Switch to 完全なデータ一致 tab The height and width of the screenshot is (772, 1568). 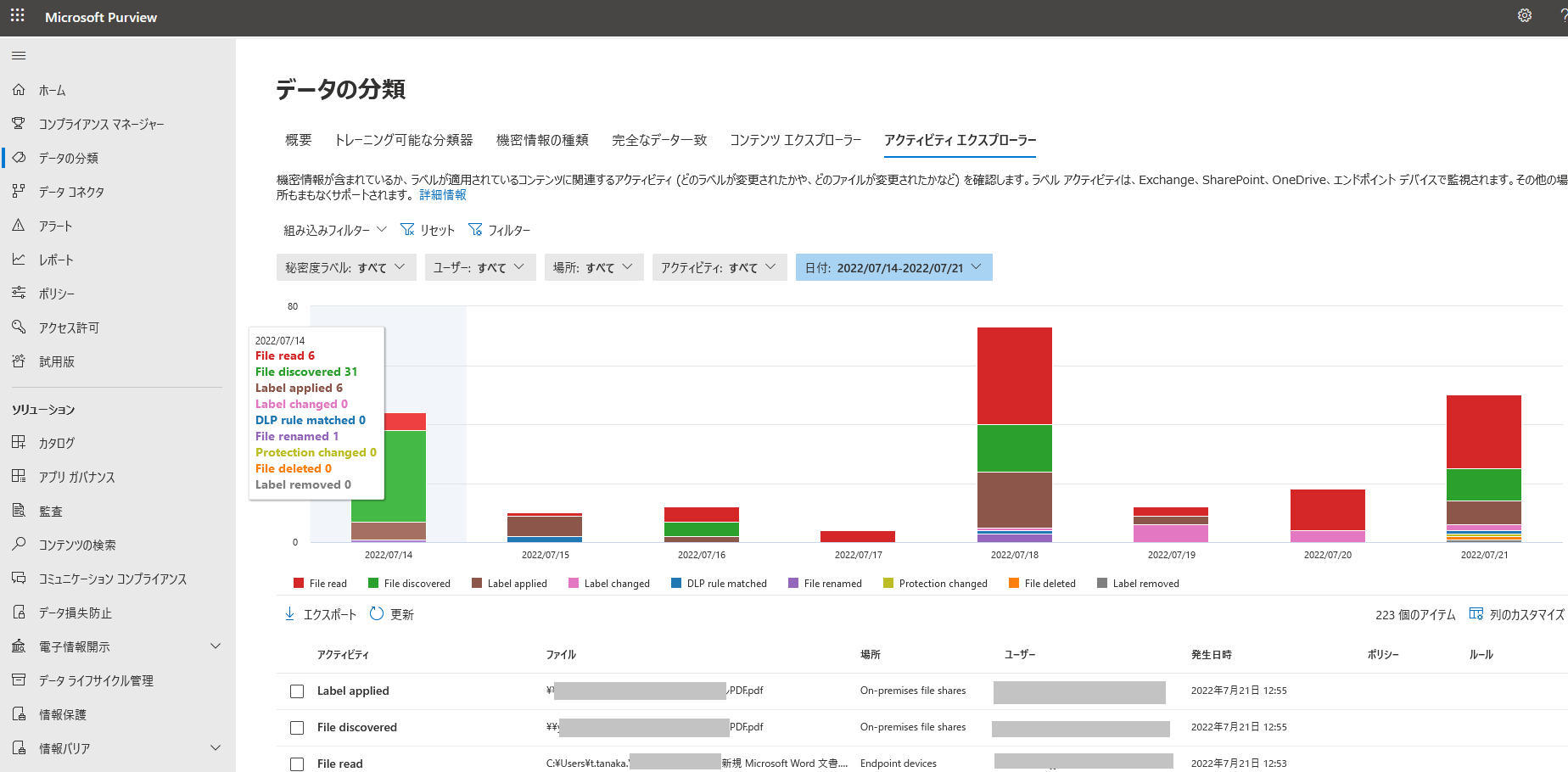pyautogui.click(x=659, y=140)
